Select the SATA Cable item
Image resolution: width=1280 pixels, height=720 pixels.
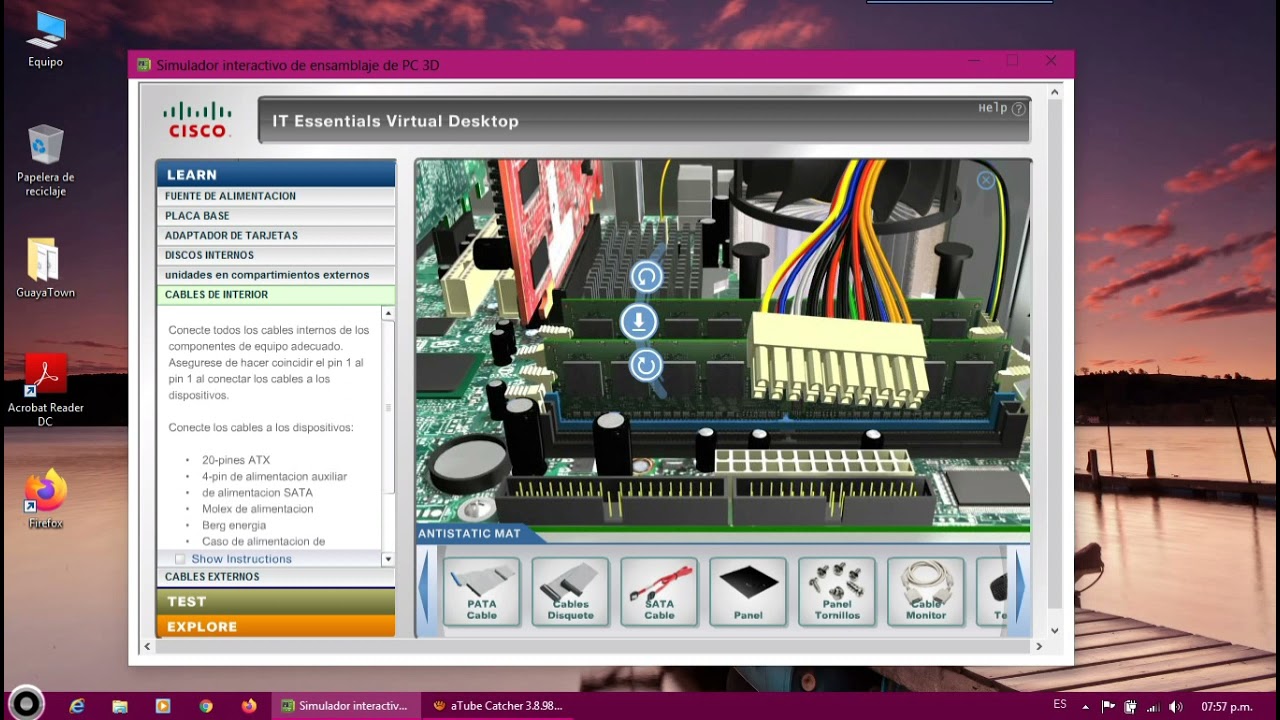(x=659, y=592)
